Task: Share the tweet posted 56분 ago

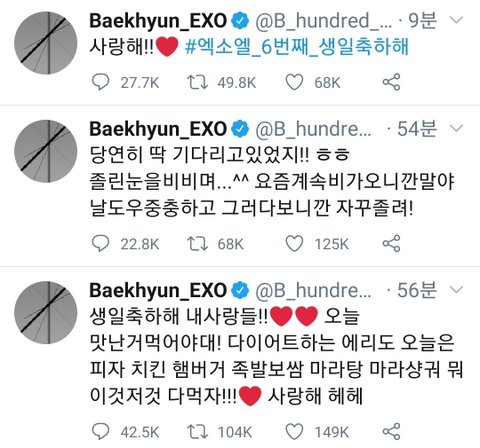Action: (391, 431)
